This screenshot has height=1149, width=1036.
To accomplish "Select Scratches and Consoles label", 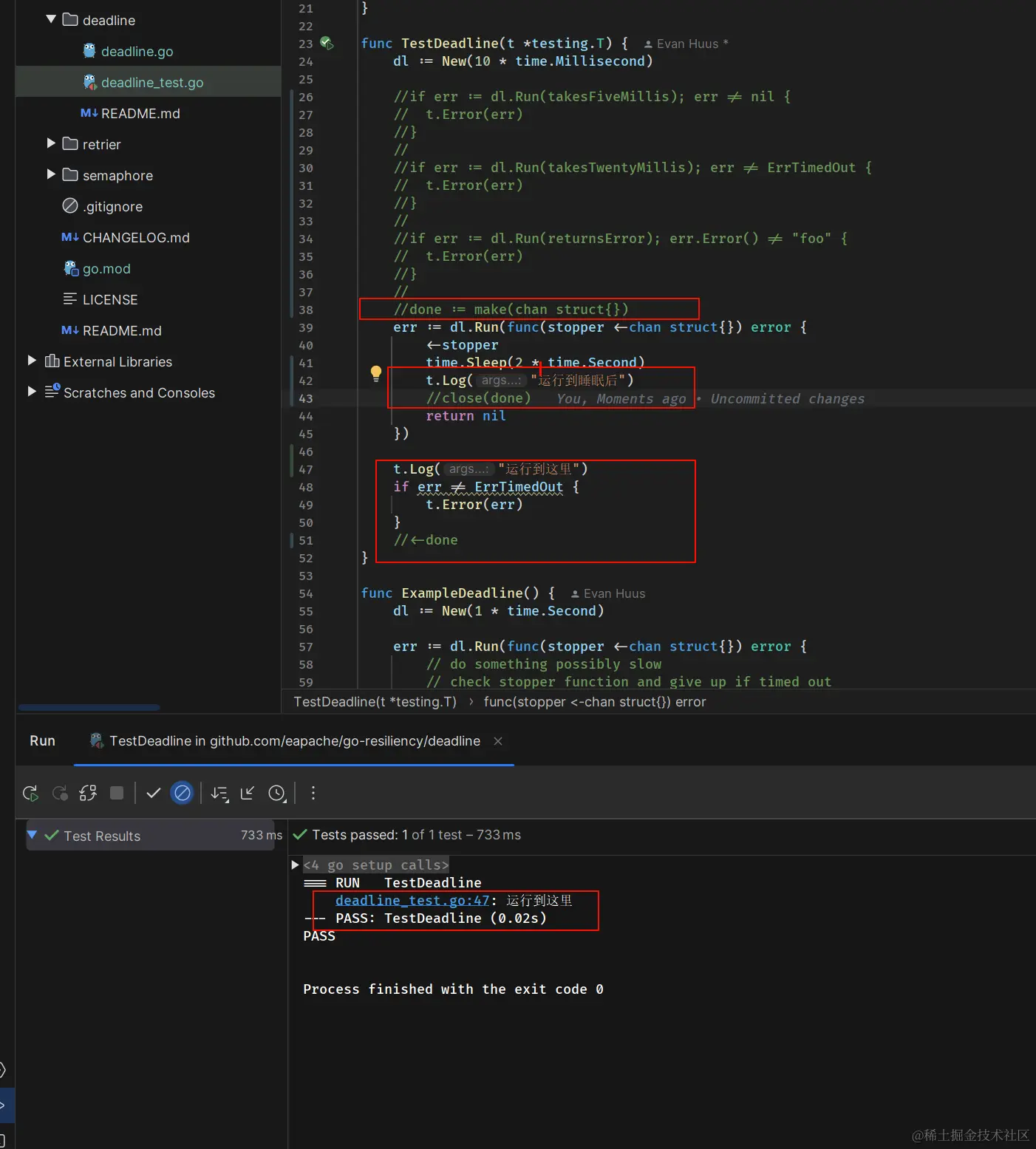I will point(140,392).
